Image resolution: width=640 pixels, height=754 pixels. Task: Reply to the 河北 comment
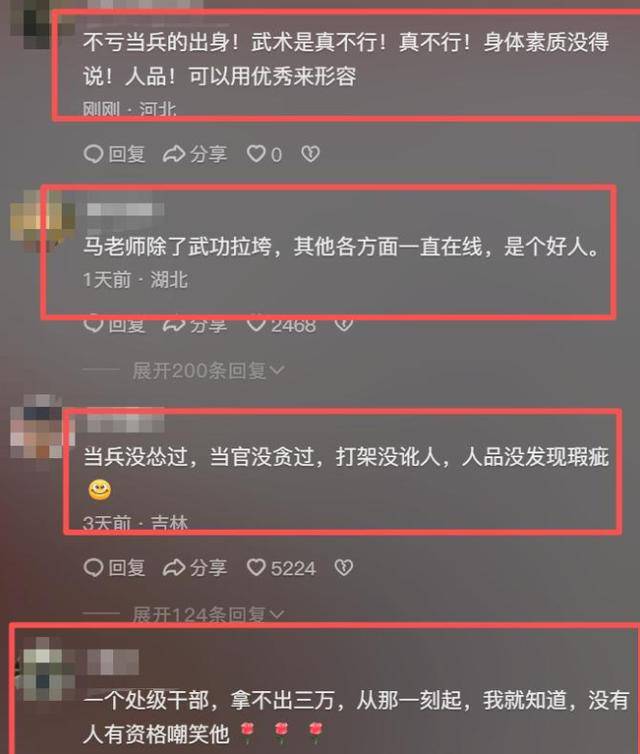114,154
